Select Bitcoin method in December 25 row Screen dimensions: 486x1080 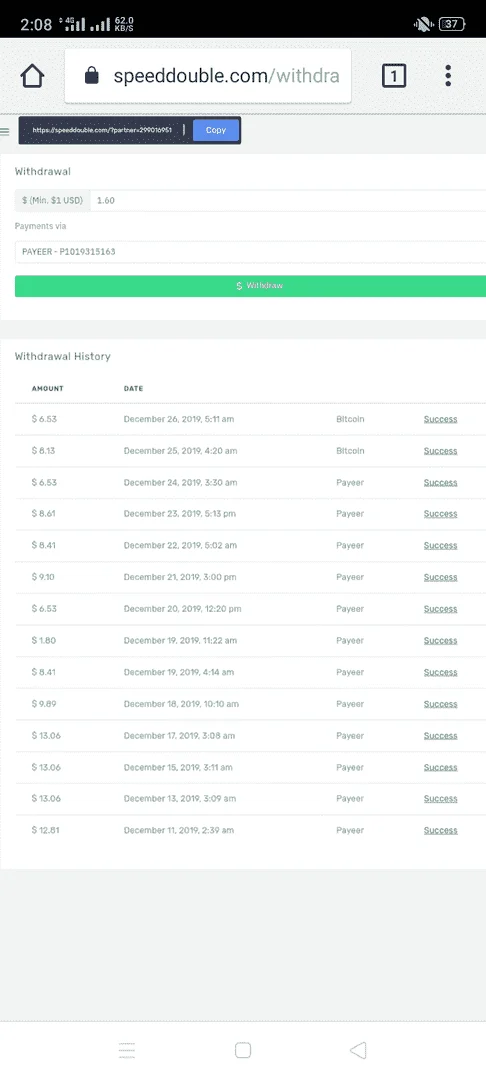click(350, 450)
